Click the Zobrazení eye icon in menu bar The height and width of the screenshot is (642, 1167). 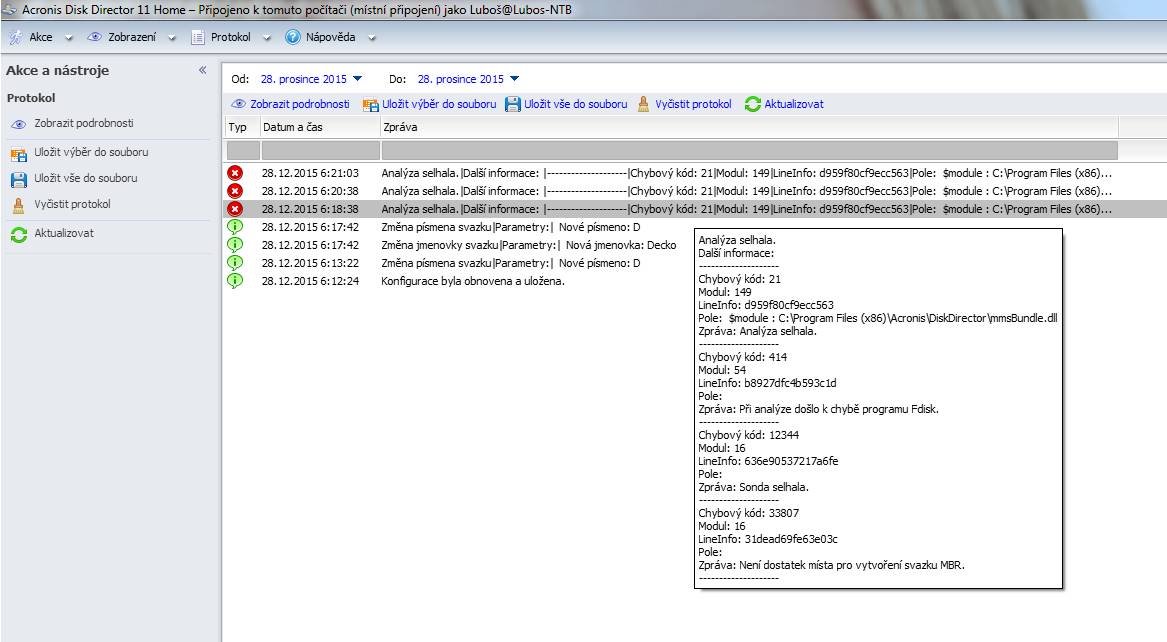95,37
